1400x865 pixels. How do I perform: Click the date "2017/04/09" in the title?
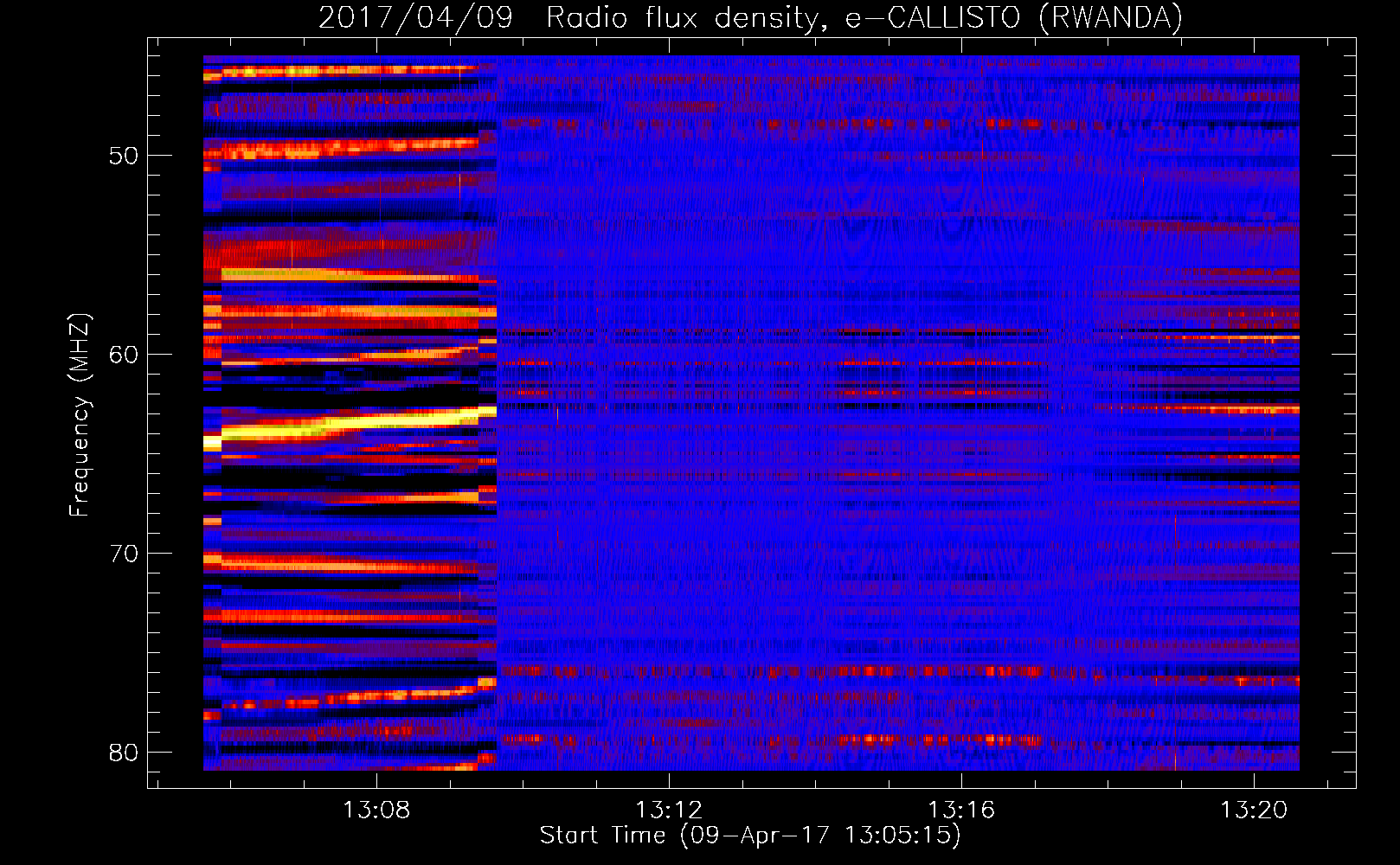415,18
